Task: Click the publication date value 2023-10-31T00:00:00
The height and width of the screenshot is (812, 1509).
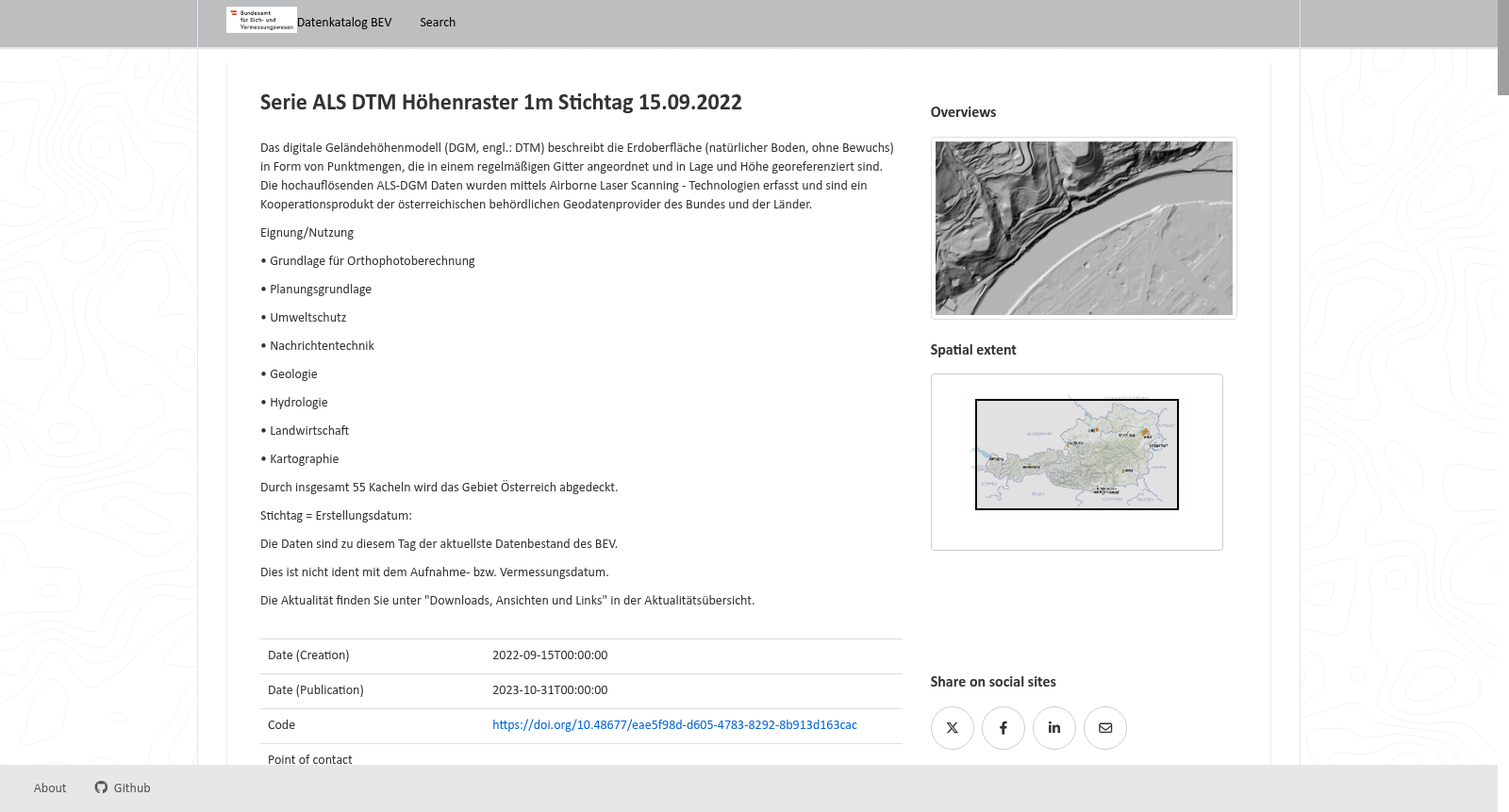Action: [x=550, y=690]
